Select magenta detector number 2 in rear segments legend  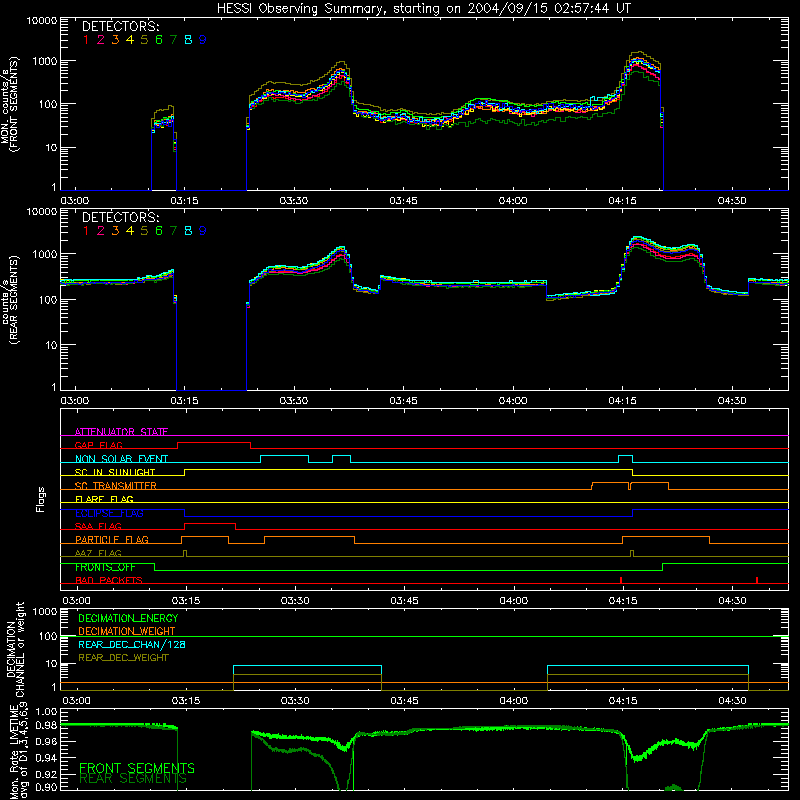click(x=101, y=231)
